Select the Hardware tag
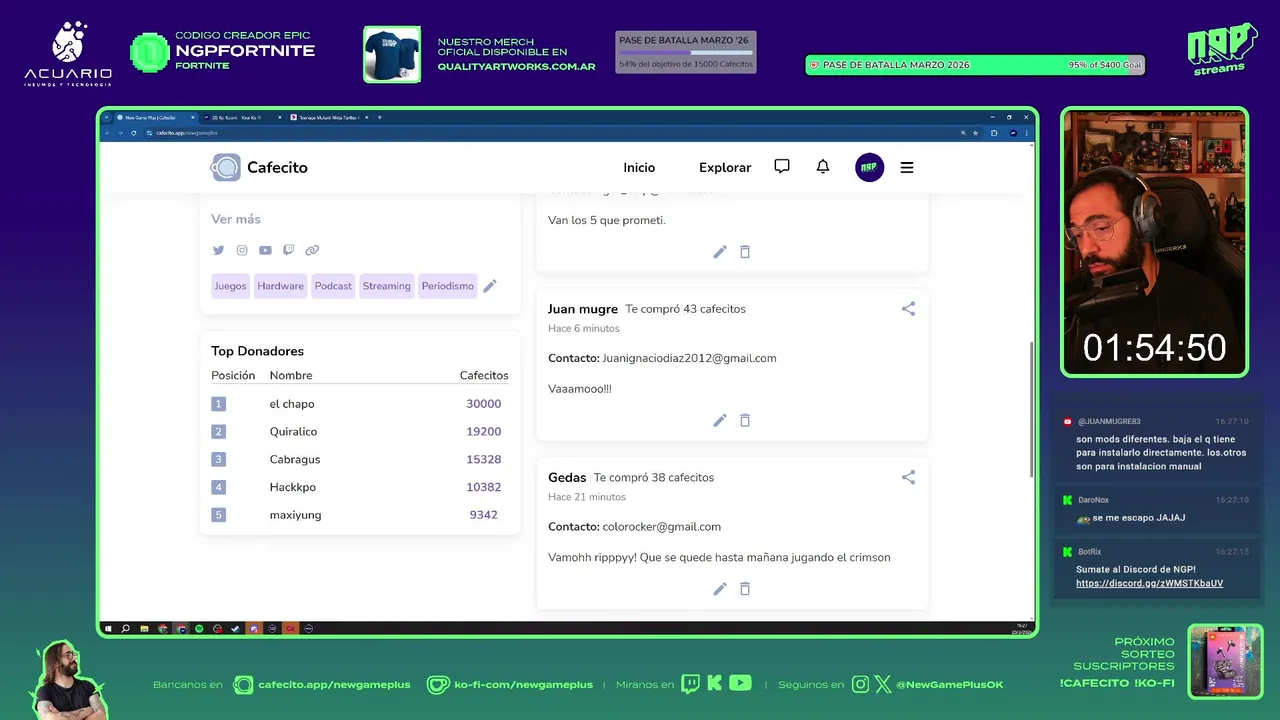 coord(280,286)
